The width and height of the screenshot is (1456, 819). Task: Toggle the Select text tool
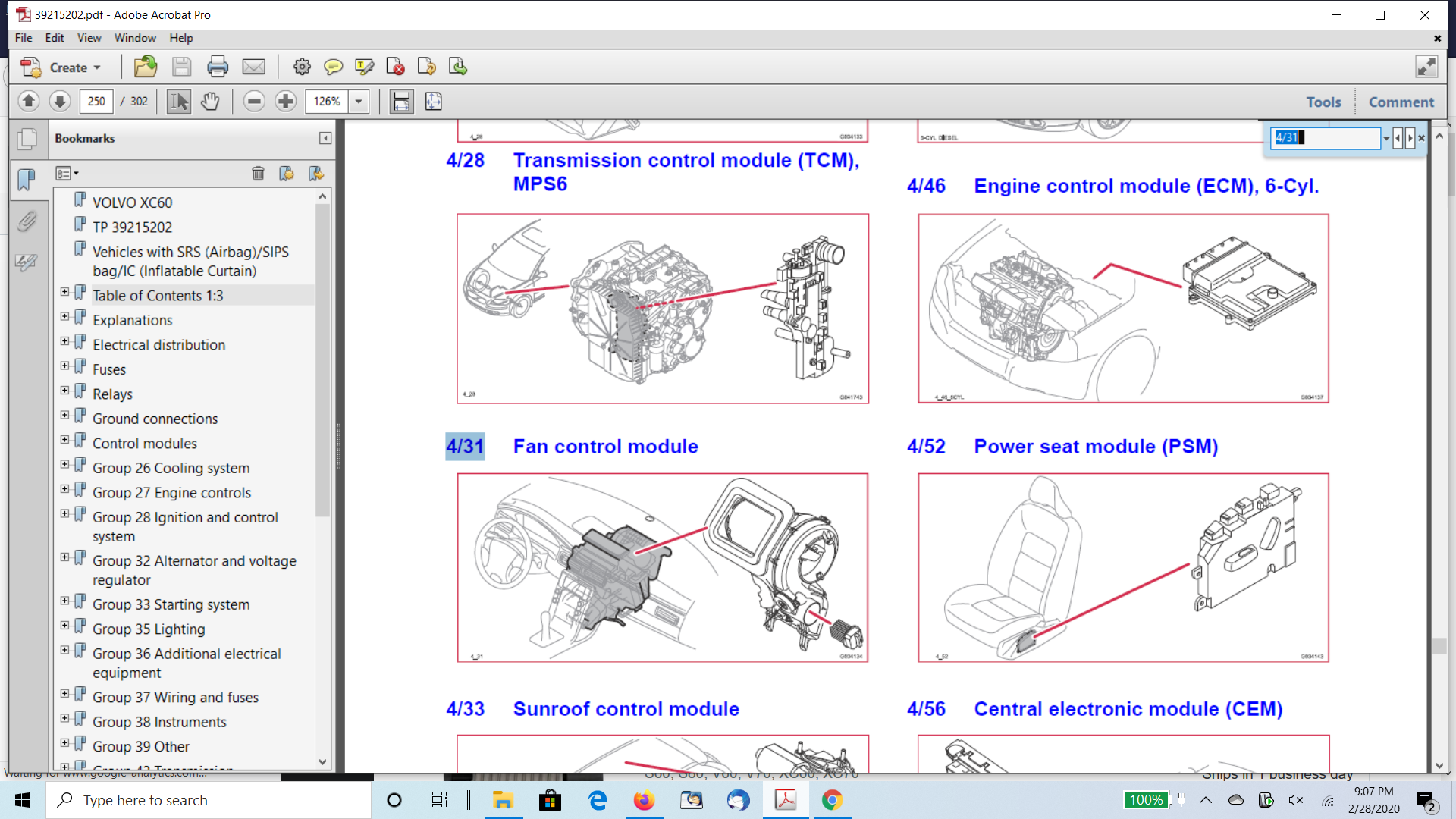[x=179, y=101]
